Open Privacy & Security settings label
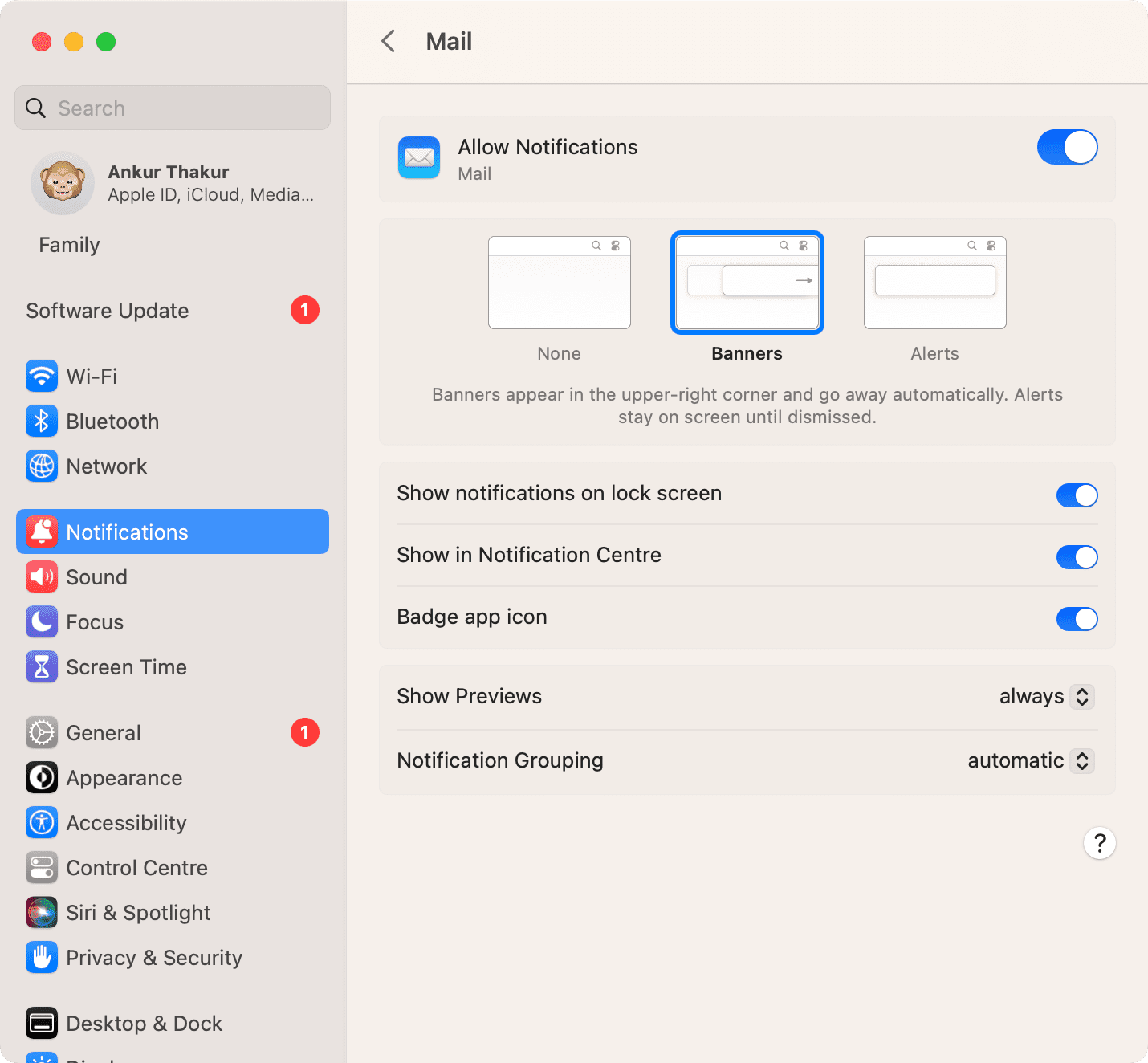The width and height of the screenshot is (1148, 1063). (x=154, y=958)
